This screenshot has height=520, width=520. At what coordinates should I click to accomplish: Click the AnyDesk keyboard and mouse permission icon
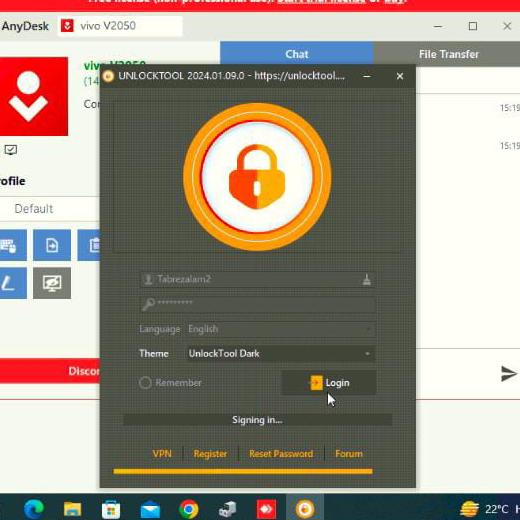click(x=12, y=245)
